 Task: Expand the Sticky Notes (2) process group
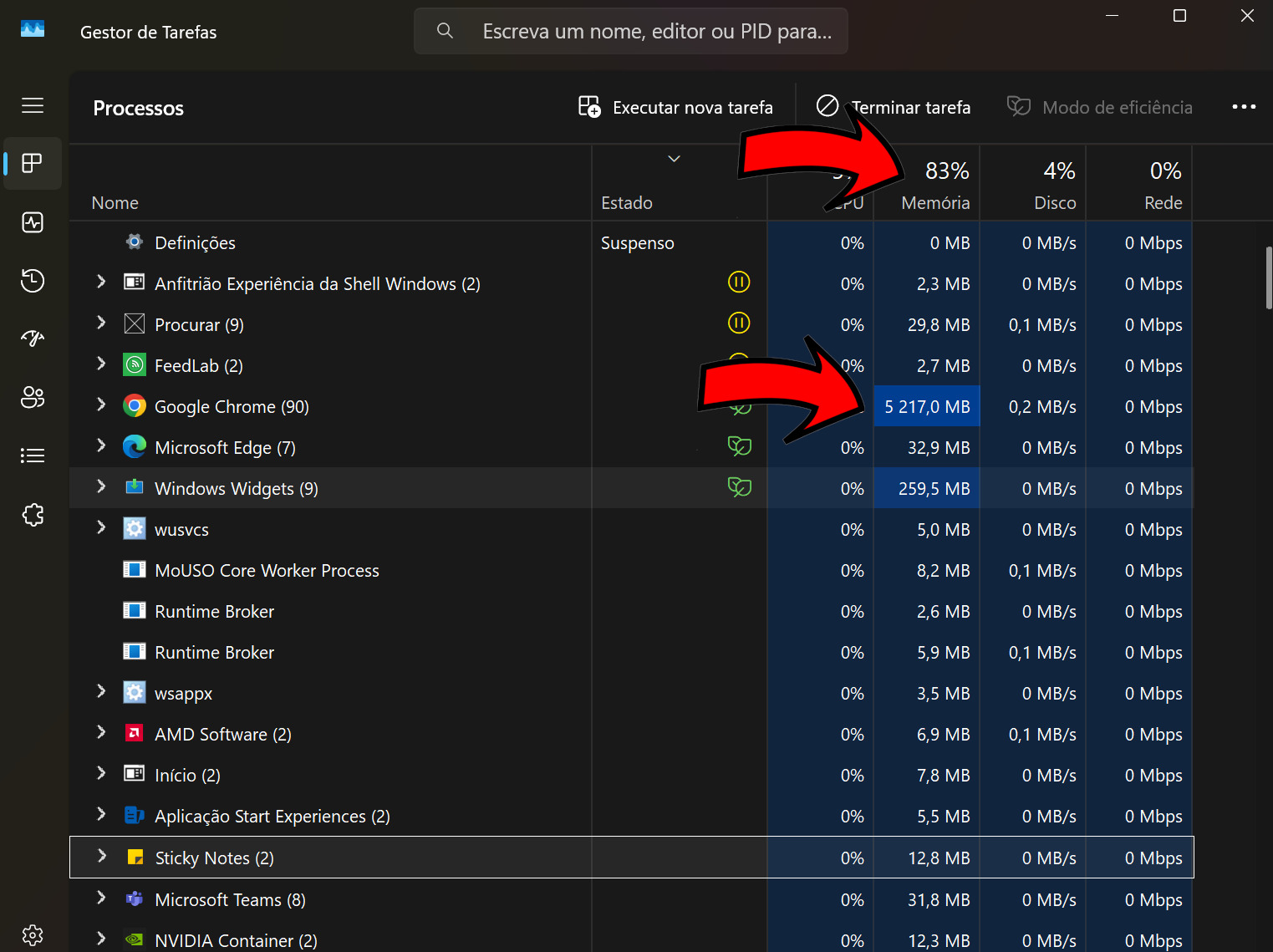click(101, 857)
